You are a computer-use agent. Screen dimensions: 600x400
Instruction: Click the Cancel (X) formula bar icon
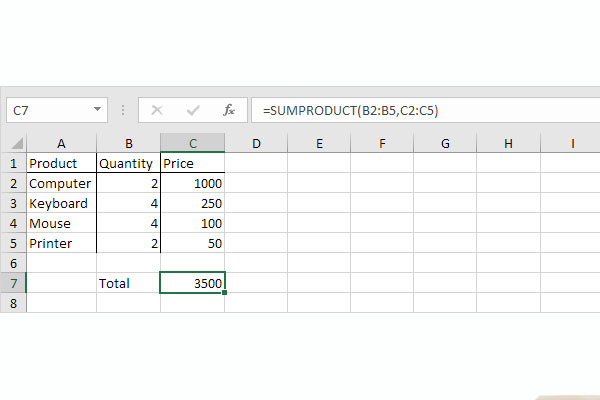[157, 109]
